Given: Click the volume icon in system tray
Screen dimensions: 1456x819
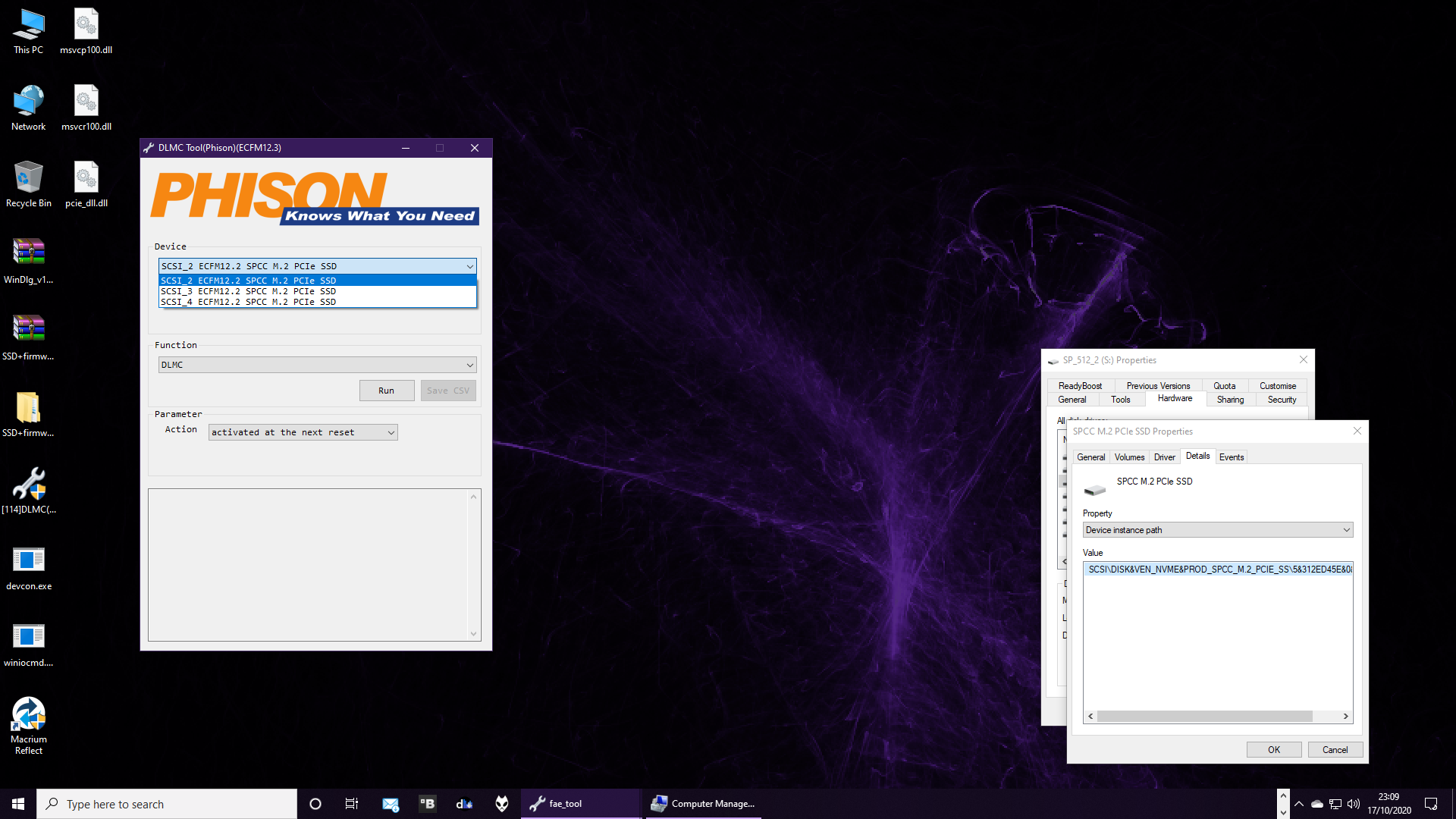Looking at the screenshot, I should click(1354, 804).
